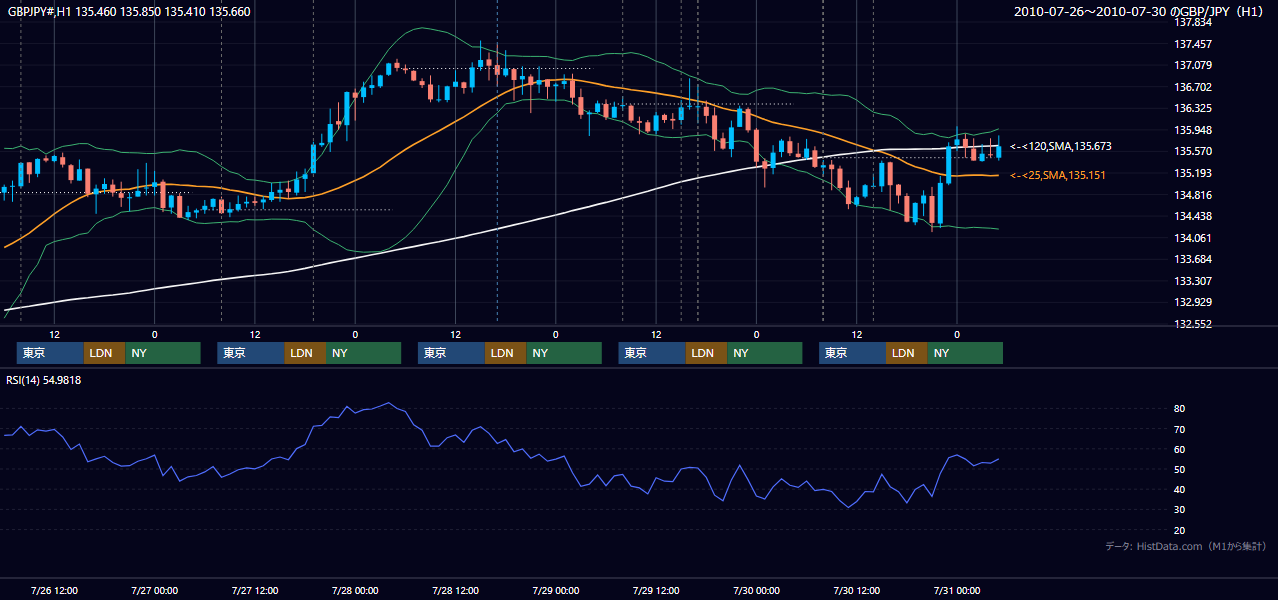The image size is (1278, 600).
Task: Click the 7/29 00:00 time axis label
Action: click(x=555, y=590)
